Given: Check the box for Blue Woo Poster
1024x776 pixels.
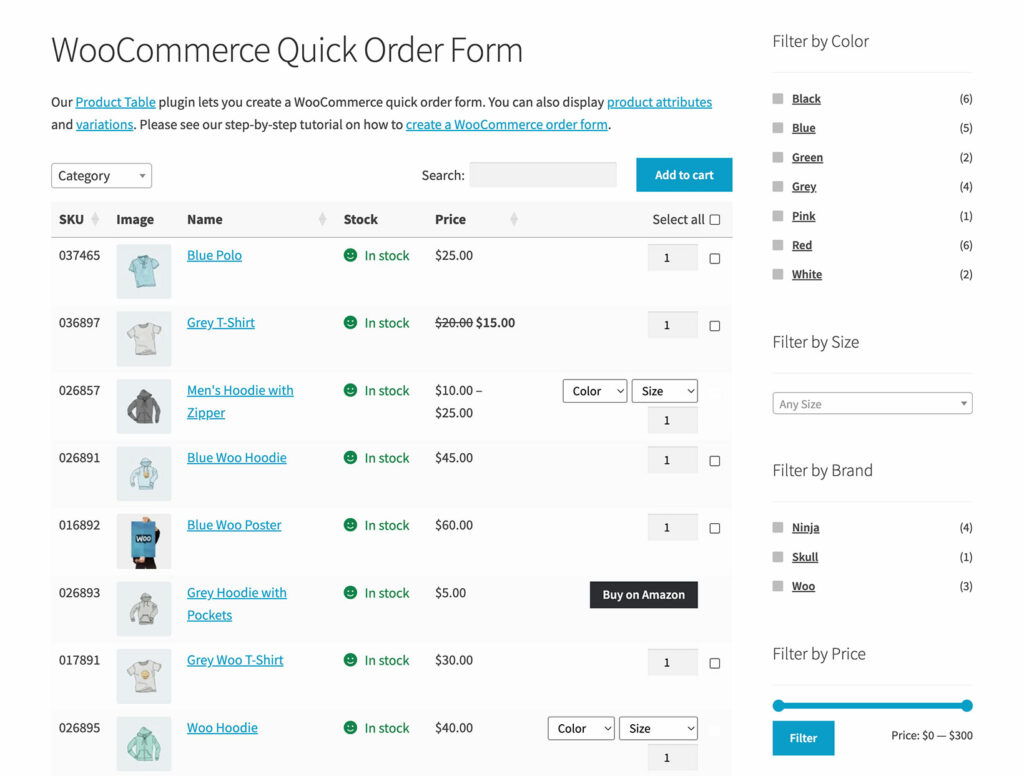Looking at the screenshot, I should tap(715, 528).
